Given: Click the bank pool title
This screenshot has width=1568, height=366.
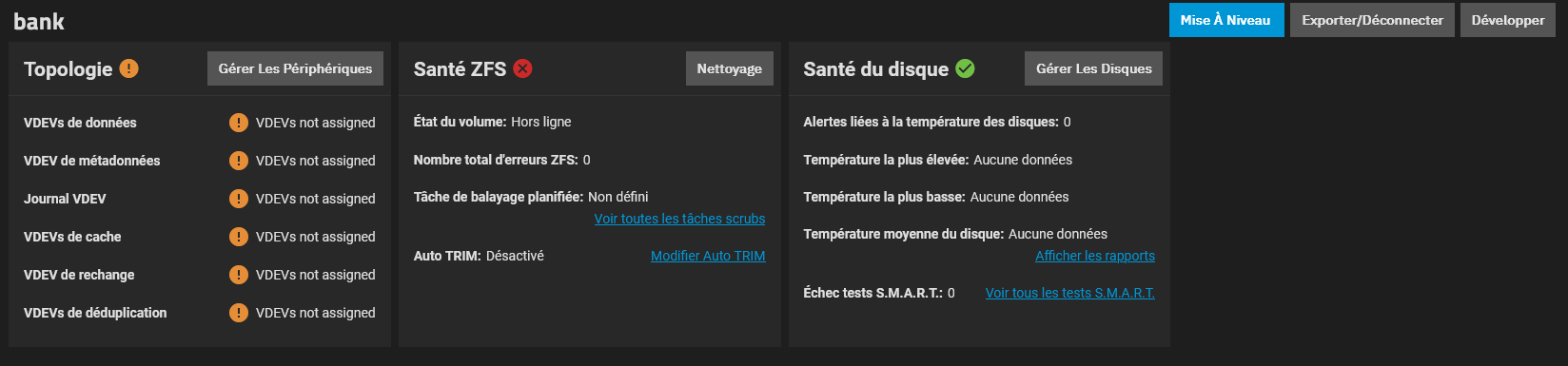Looking at the screenshot, I should click(x=39, y=21).
